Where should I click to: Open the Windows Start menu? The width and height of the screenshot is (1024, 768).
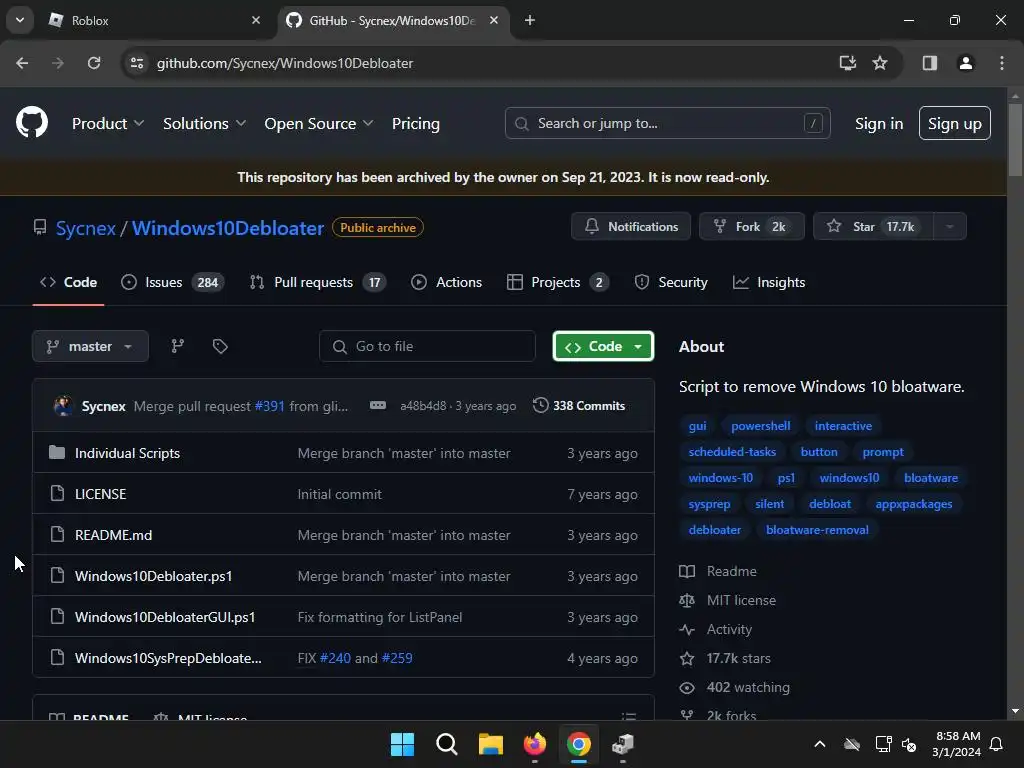pos(402,744)
